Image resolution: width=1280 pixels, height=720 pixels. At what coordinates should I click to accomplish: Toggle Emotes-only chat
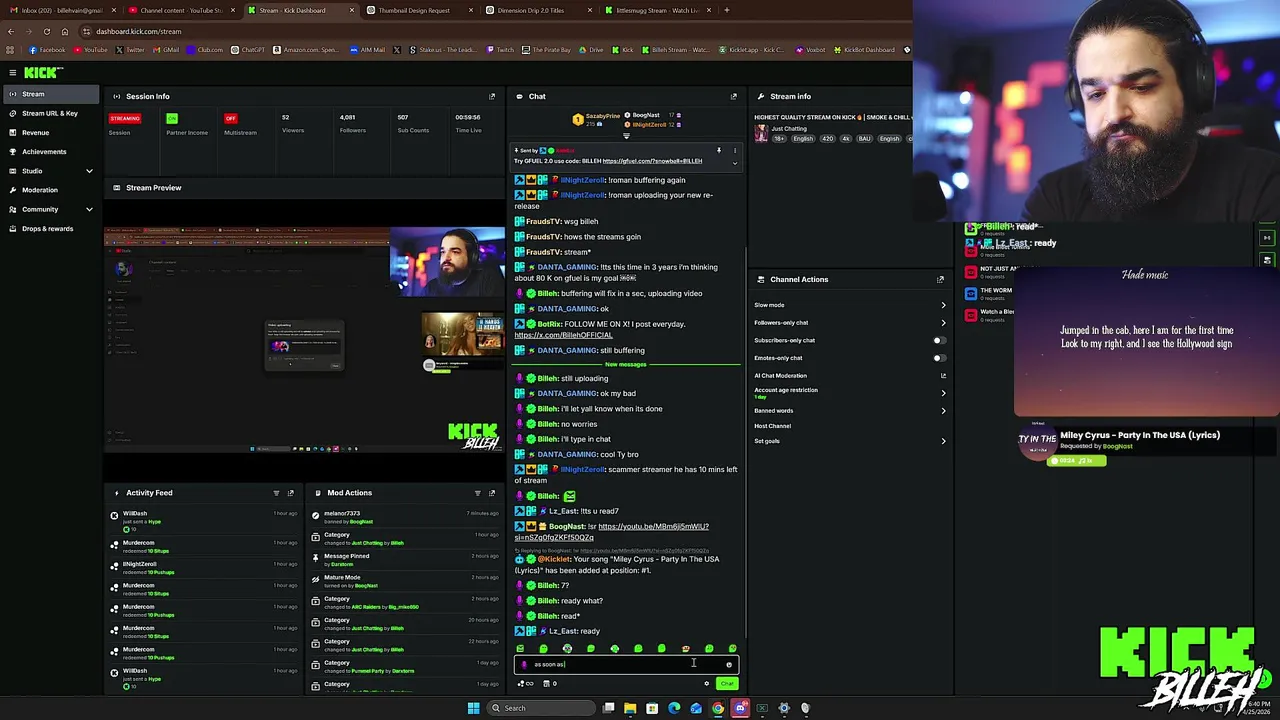click(938, 358)
